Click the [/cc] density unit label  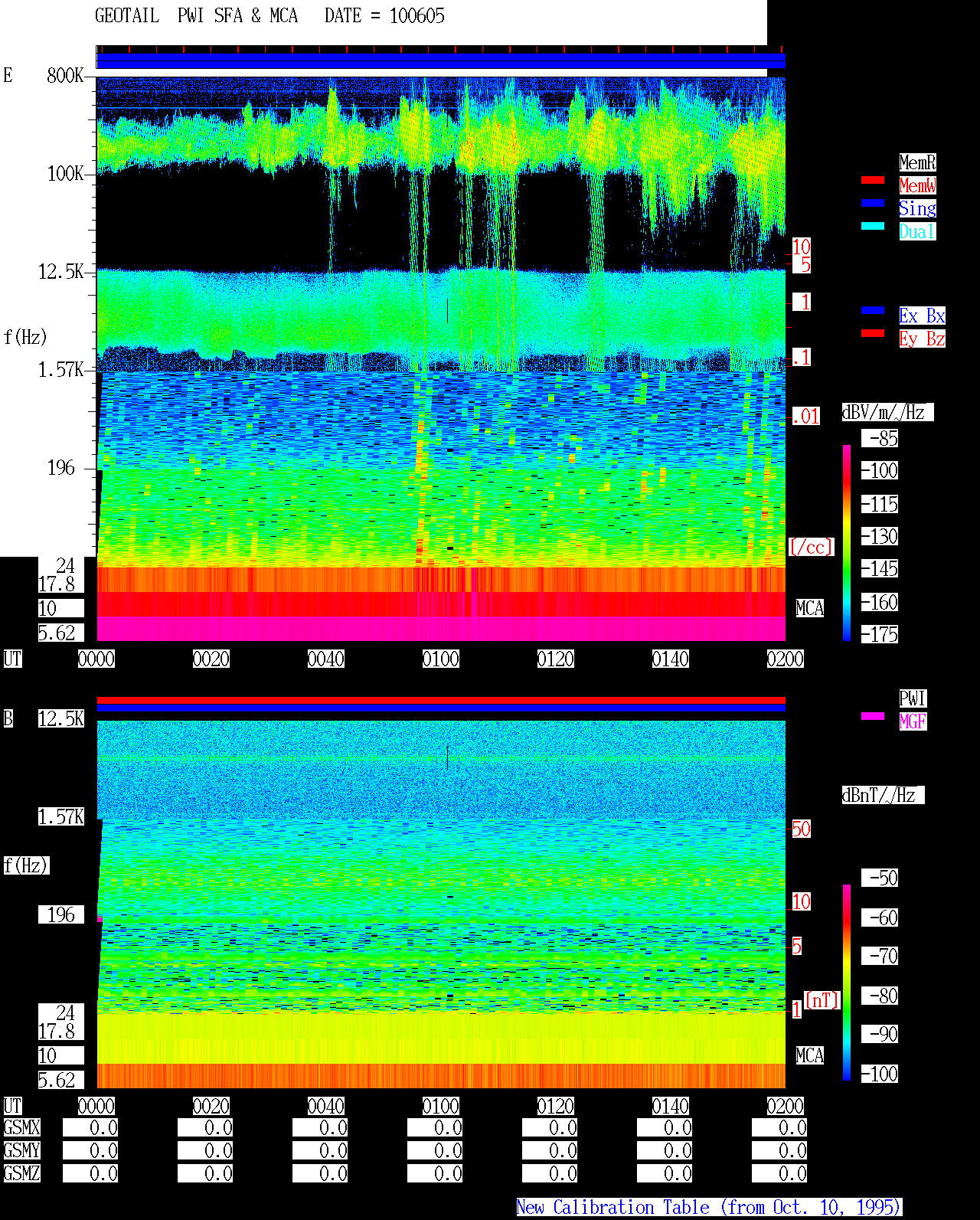(811, 547)
